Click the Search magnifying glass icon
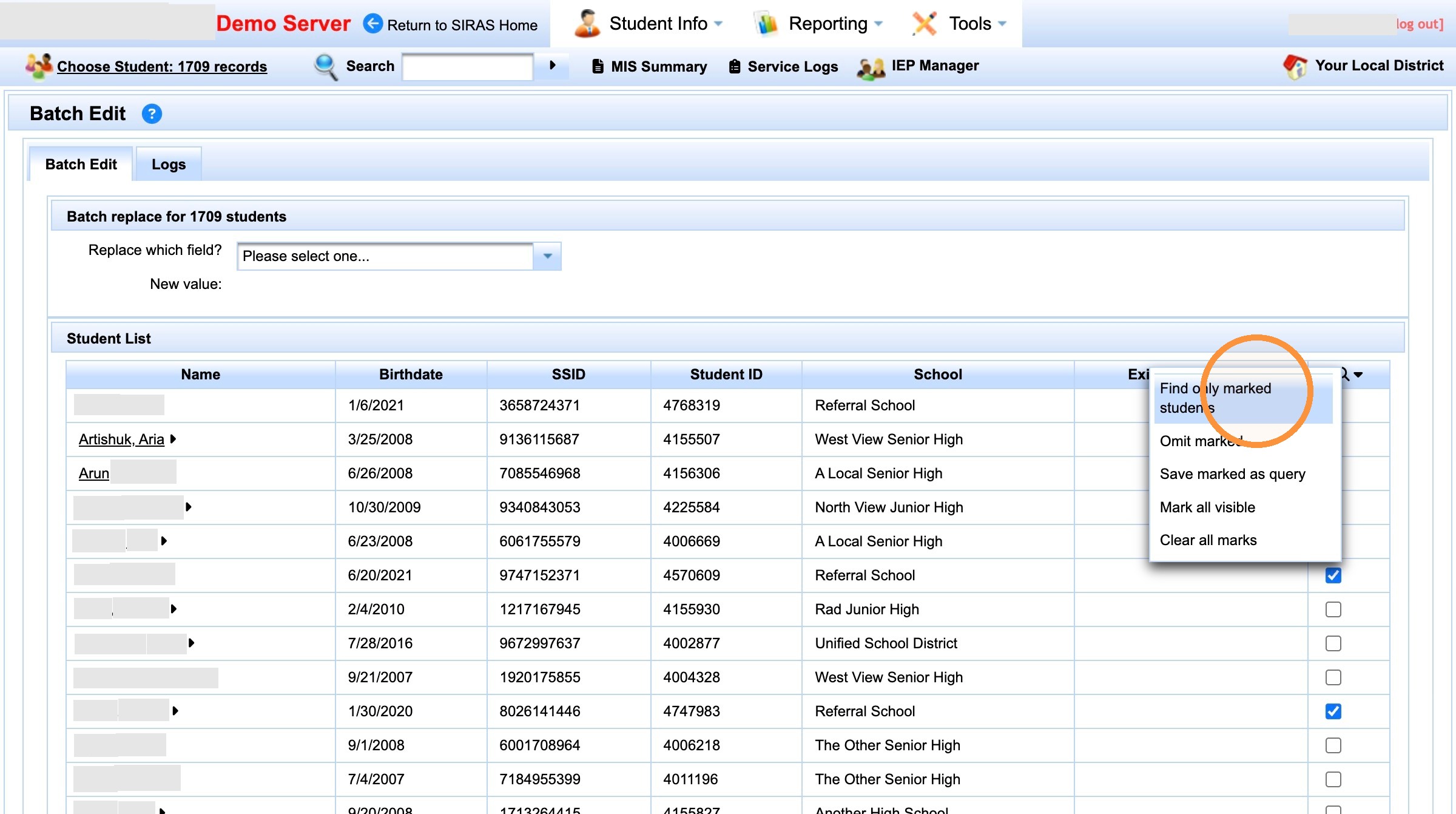The height and width of the screenshot is (814, 1456). pos(326,66)
